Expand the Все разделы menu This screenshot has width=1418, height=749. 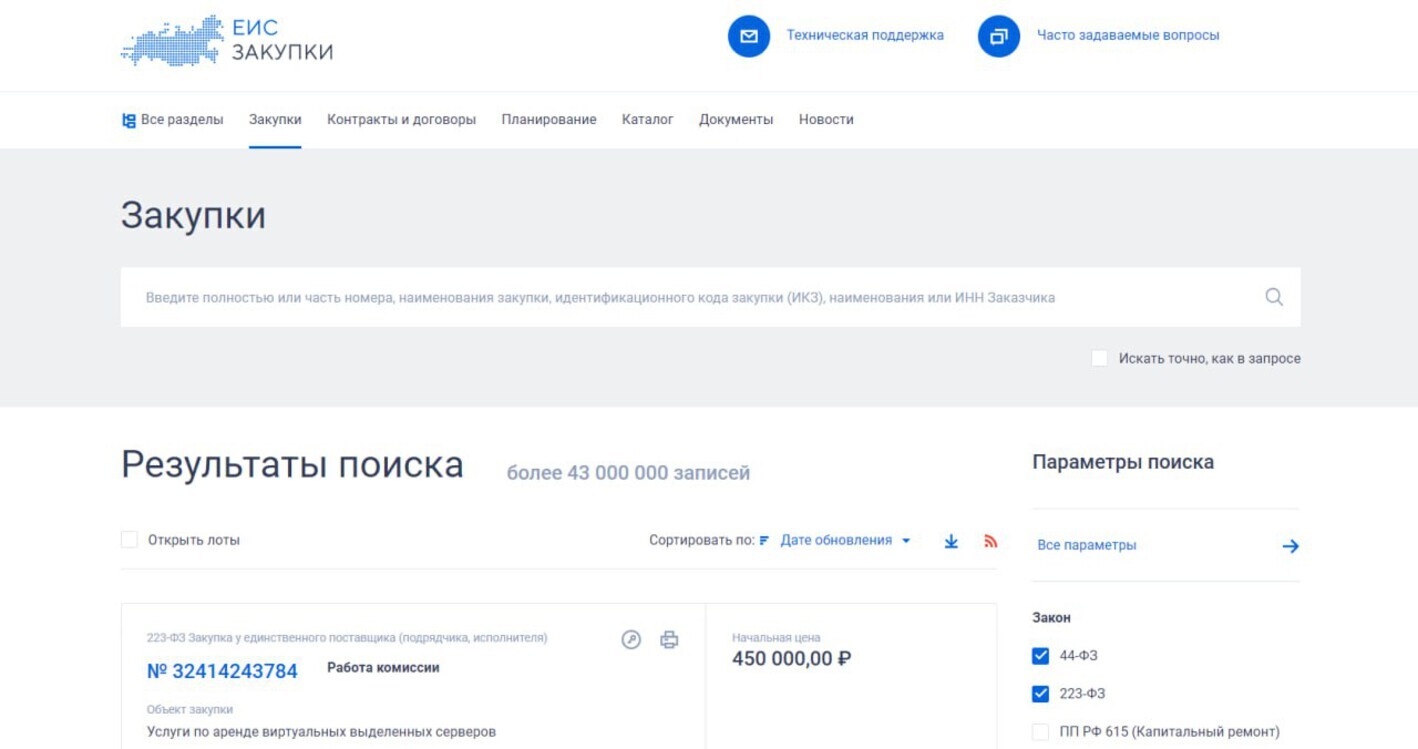coord(172,119)
